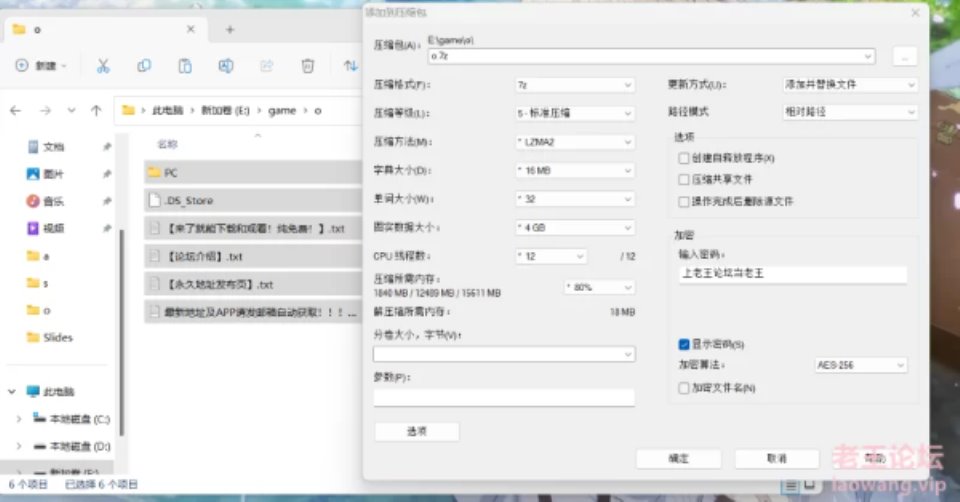
Task: Click the 确定 button
Action: 678,458
